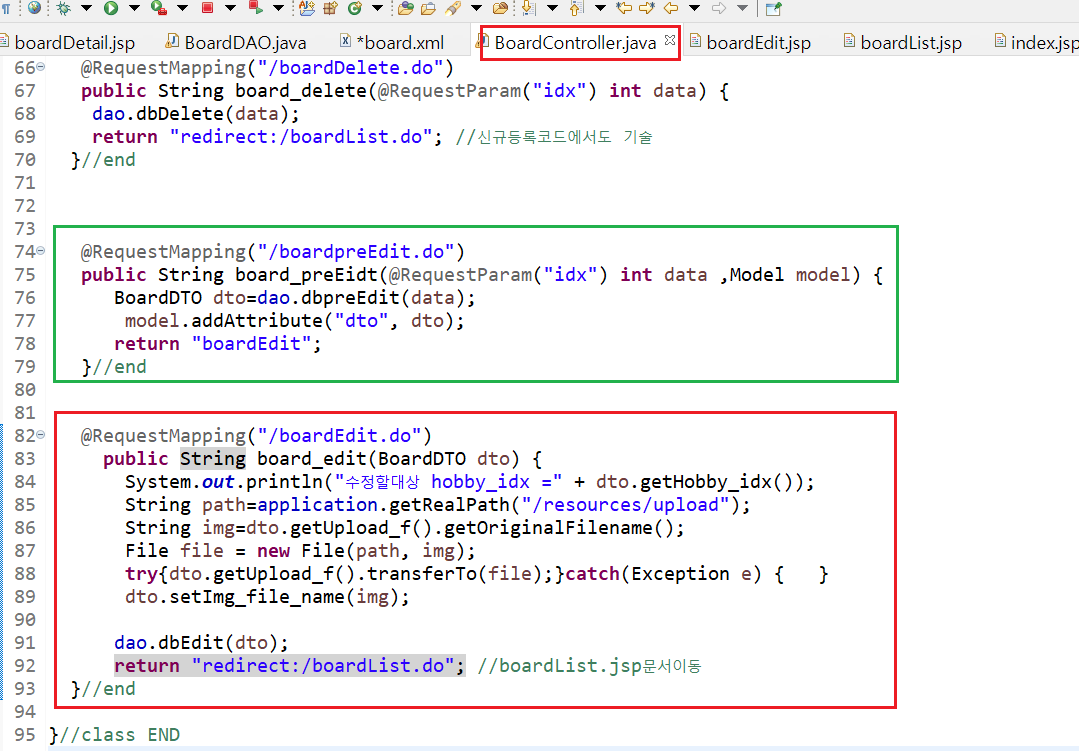The image size is (1079, 751).
Task: Click "redirect:/boardList.do" on line 92
Action: click(x=323, y=666)
